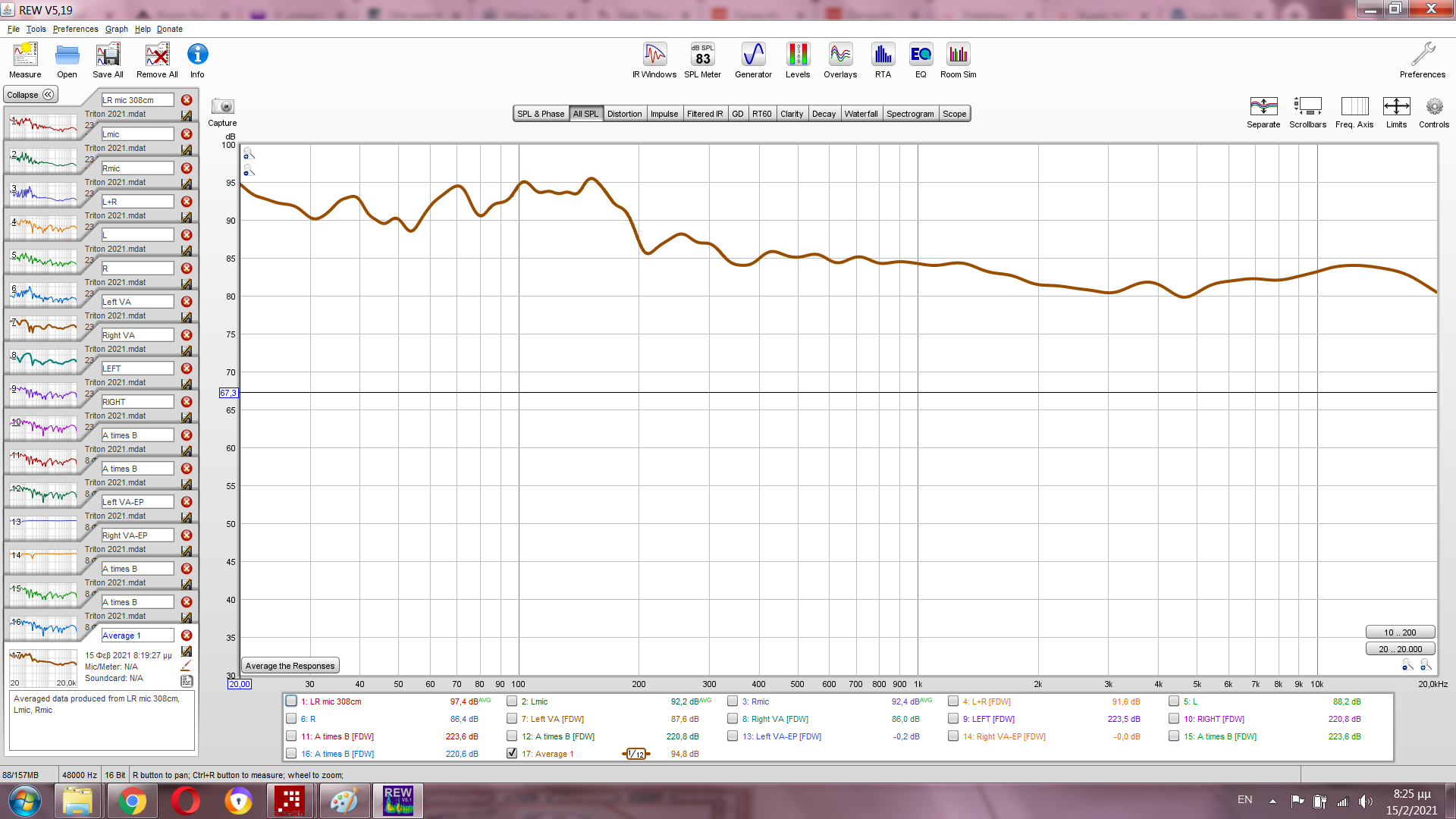The image size is (1456, 819).
Task: Open Chrome from the taskbar
Action: tap(131, 801)
